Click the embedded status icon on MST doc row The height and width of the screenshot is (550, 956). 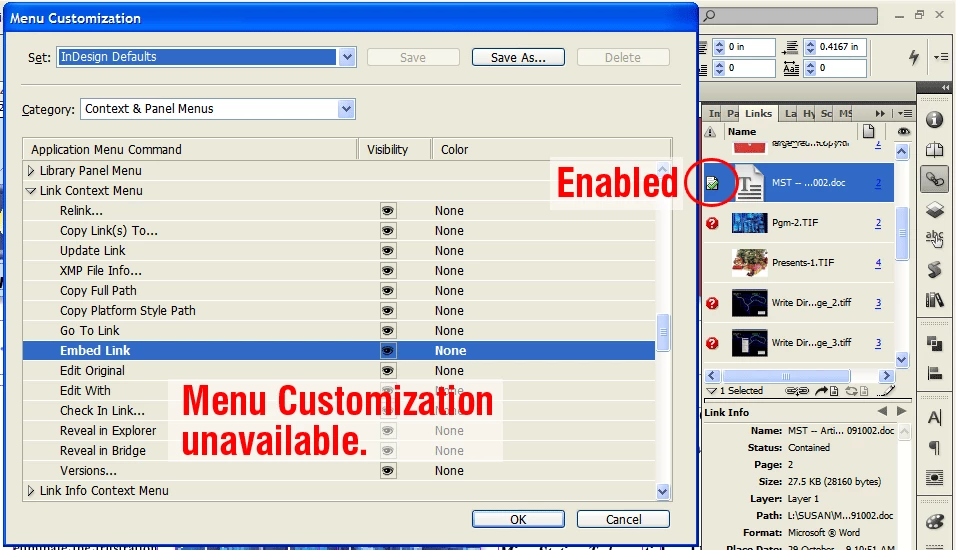[x=712, y=182]
